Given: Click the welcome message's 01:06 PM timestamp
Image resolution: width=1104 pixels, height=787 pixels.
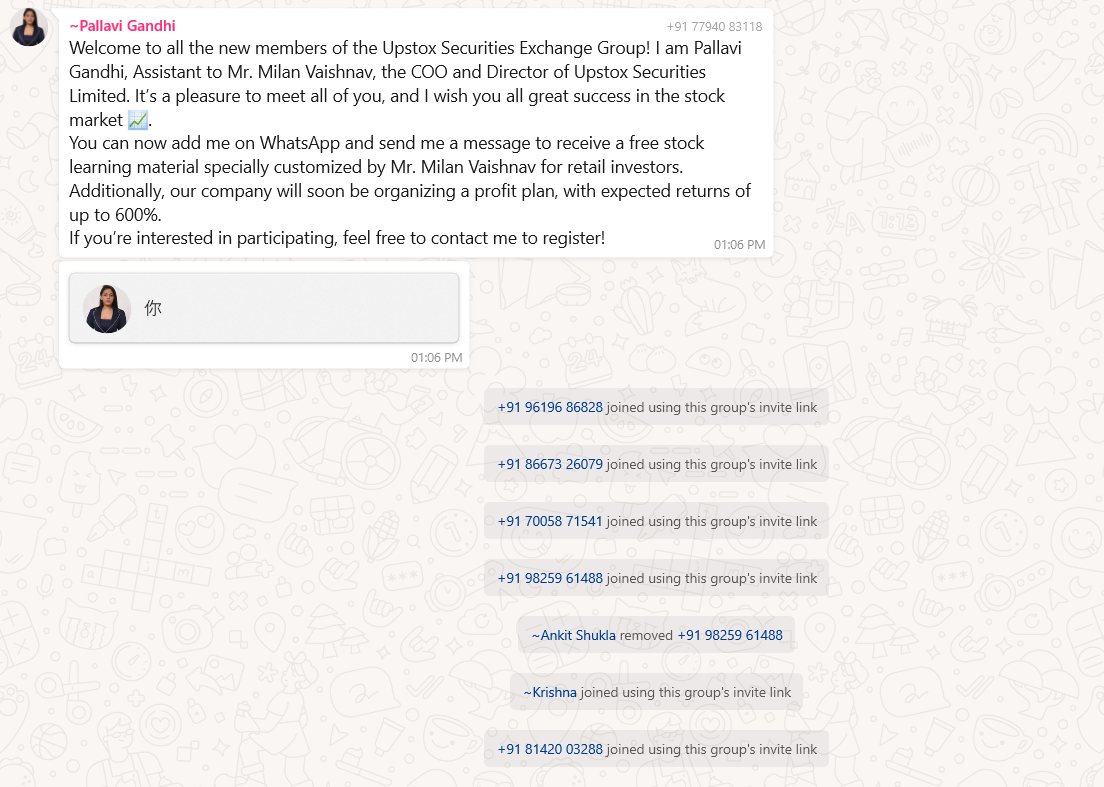Looking at the screenshot, I should pyautogui.click(x=739, y=245).
